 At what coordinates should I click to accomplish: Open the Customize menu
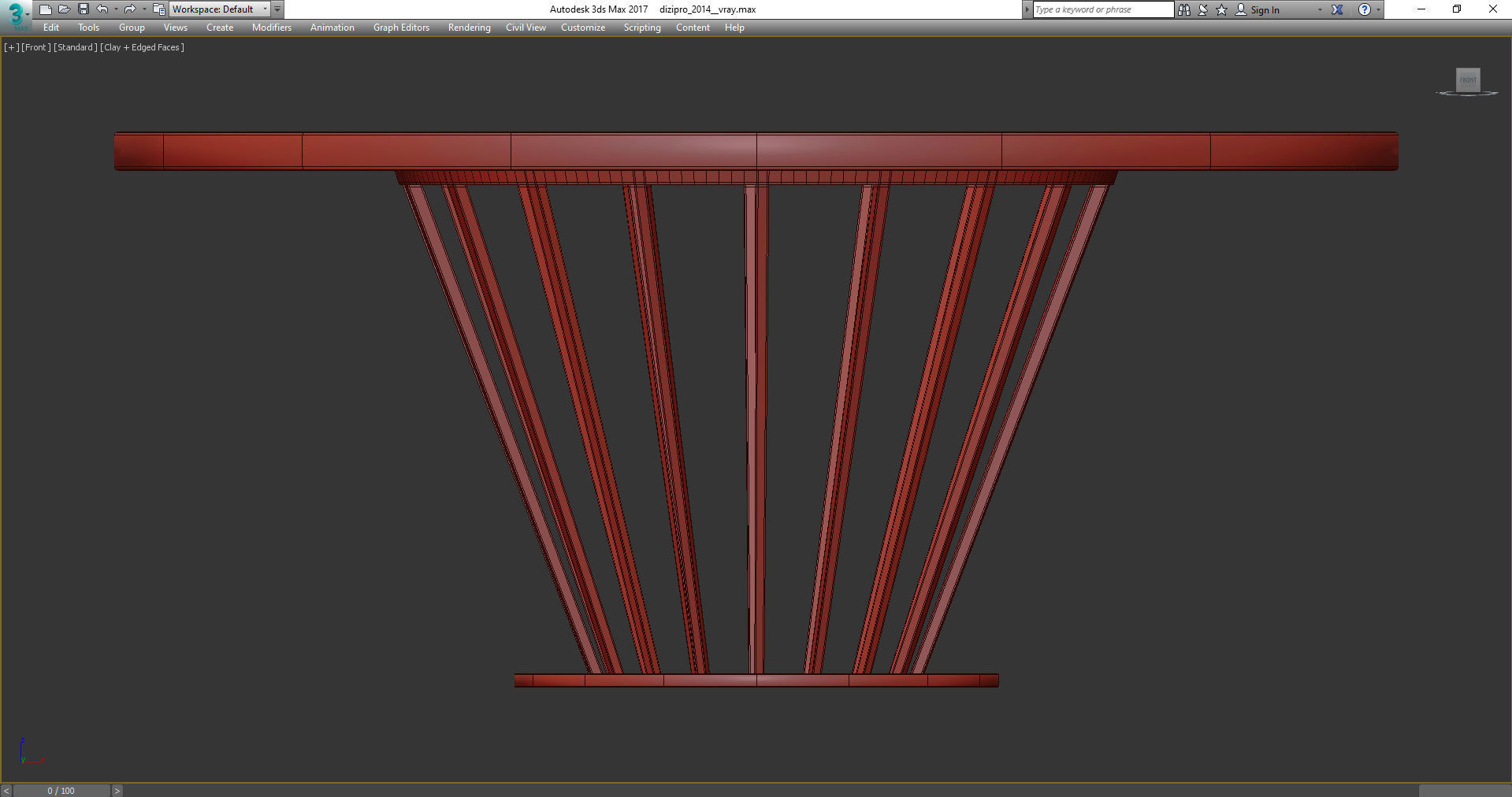pyautogui.click(x=583, y=28)
